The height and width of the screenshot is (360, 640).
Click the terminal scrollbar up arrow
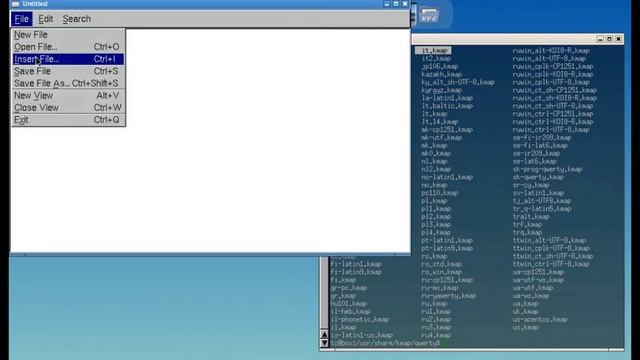(324, 334)
